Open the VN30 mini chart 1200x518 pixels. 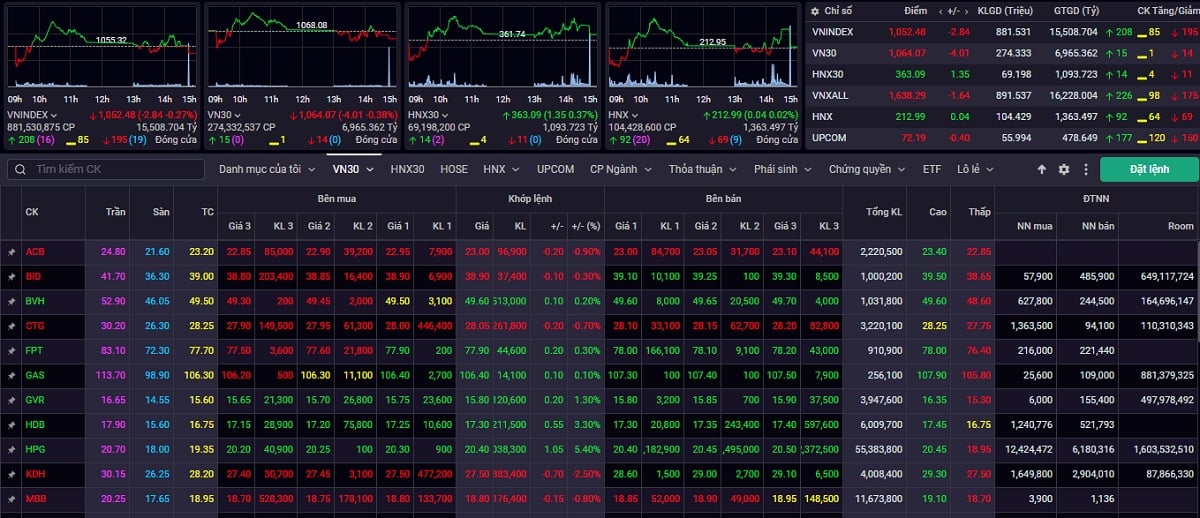pyautogui.click(x=301, y=47)
